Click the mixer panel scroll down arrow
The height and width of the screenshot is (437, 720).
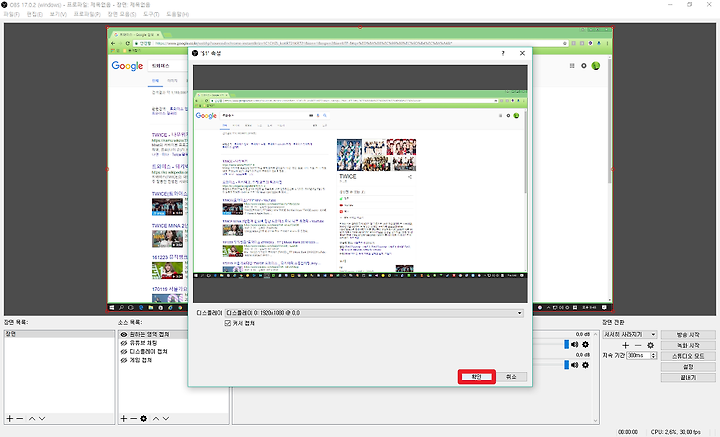point(596,420)
